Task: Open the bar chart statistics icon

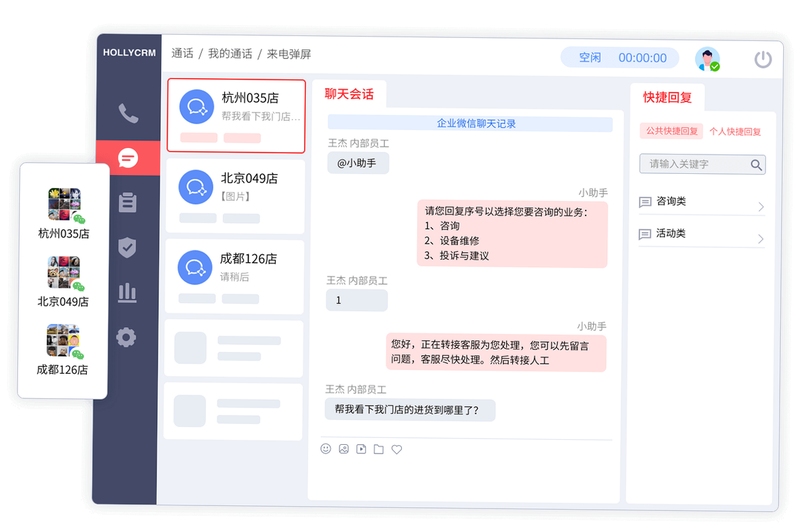Action: (127, 293)
